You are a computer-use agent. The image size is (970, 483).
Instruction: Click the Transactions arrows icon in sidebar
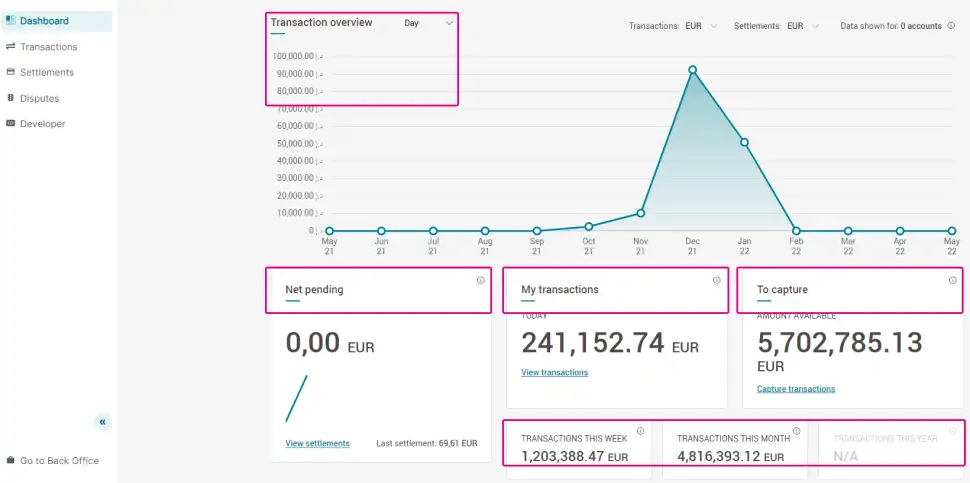click(x=10, y=47)
